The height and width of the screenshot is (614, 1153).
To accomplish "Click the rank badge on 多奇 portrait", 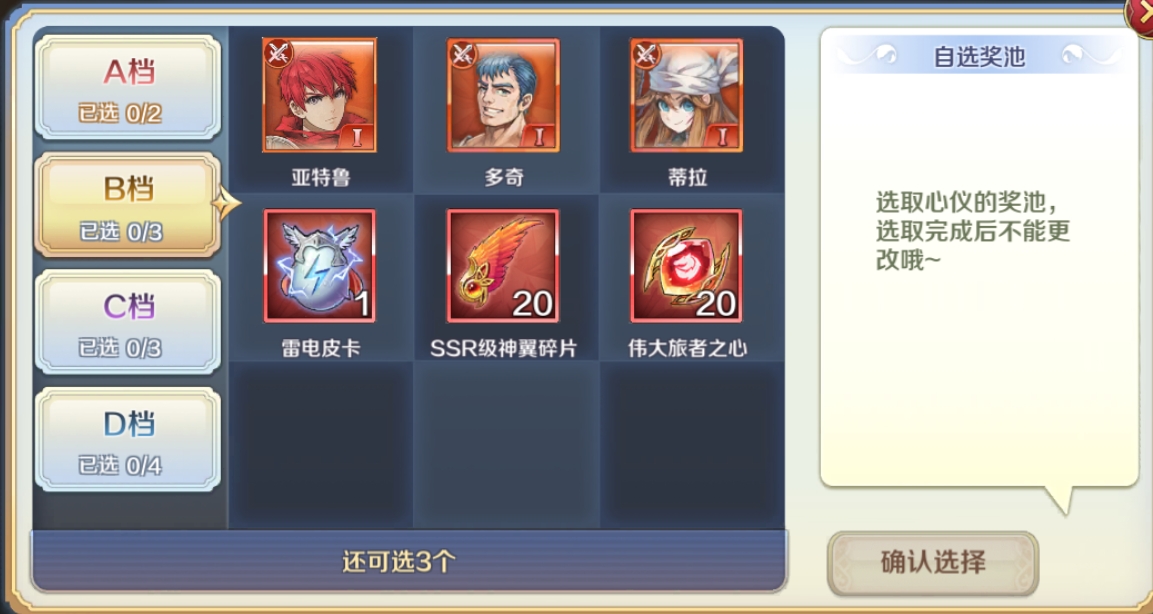I will [541, 135].
